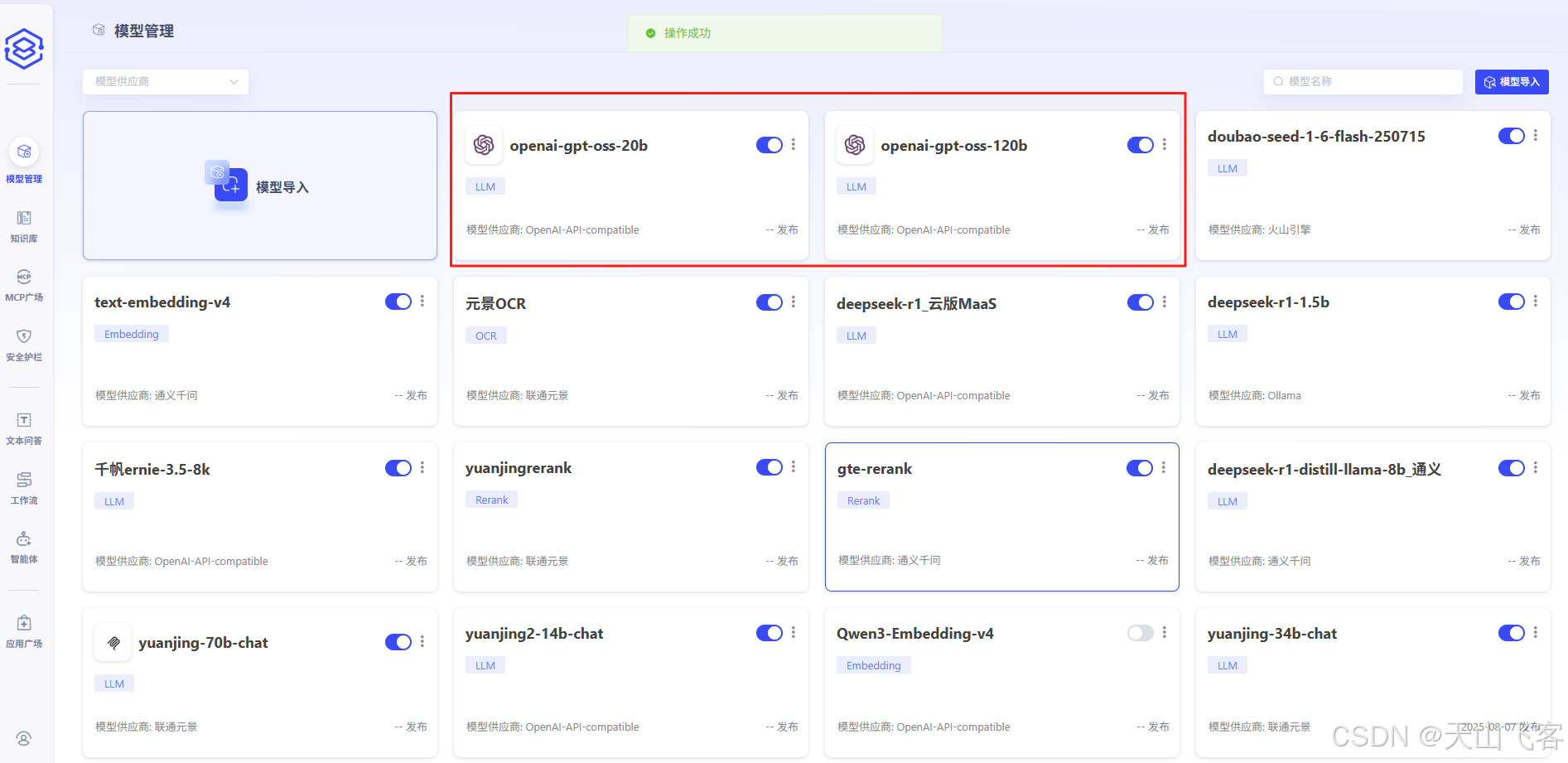Click 发布 on the deepseek-r1-1.5b card
Viewport: 1568px width, 763px height.
[1530, 395]
